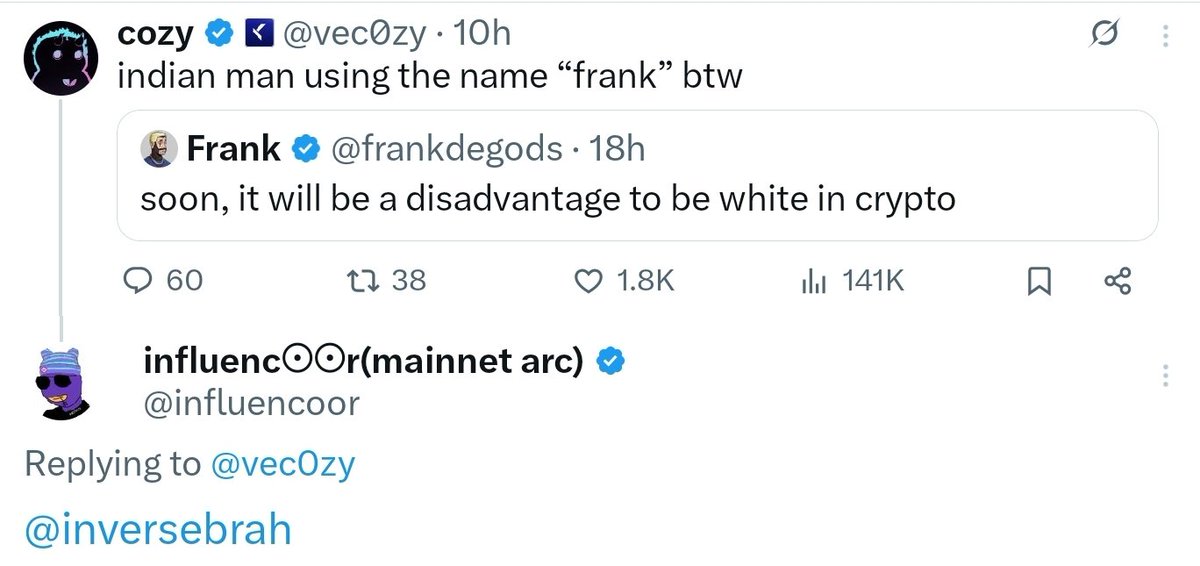1200x566 pixels.
Task: Open more options on cozy's tweet
Action: pos(1165,36)
